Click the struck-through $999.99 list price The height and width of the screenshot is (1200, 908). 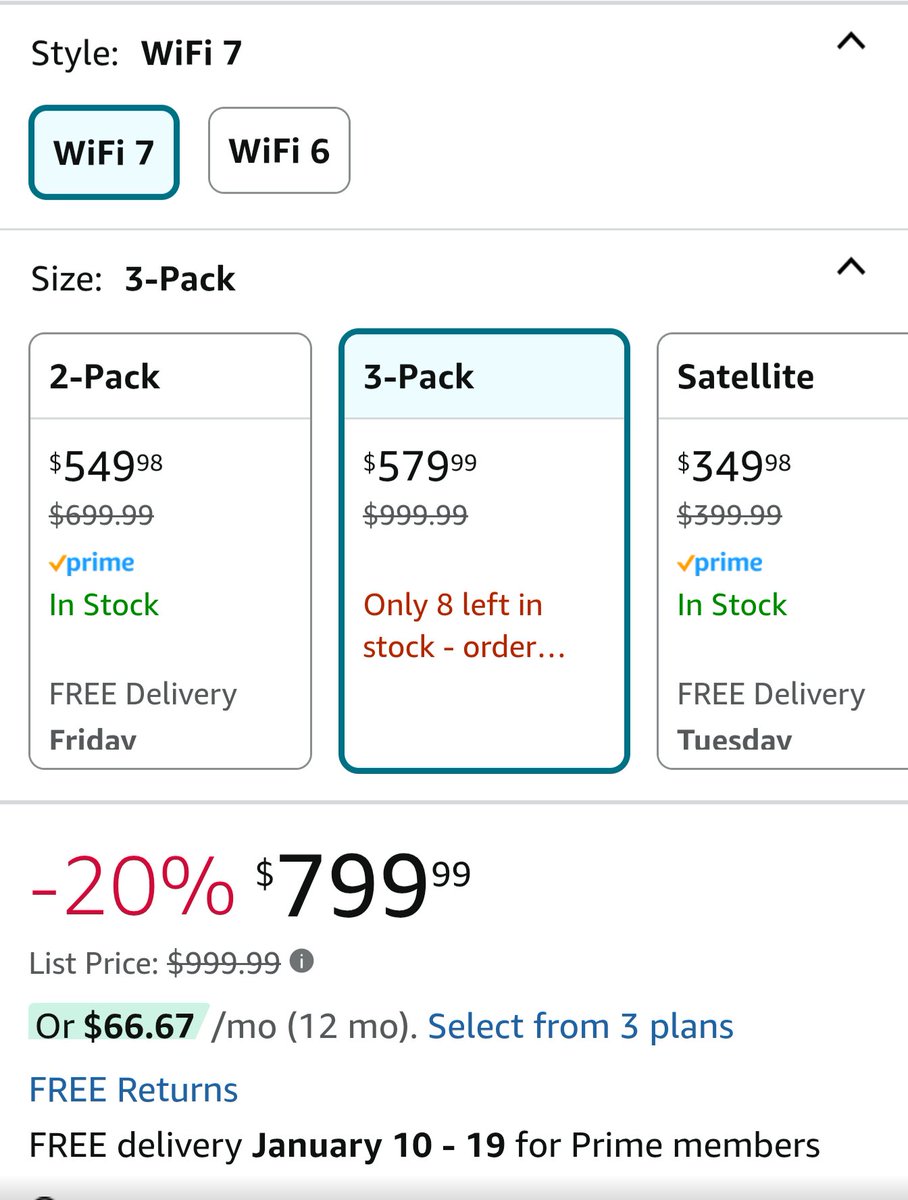tap(224, 963)
